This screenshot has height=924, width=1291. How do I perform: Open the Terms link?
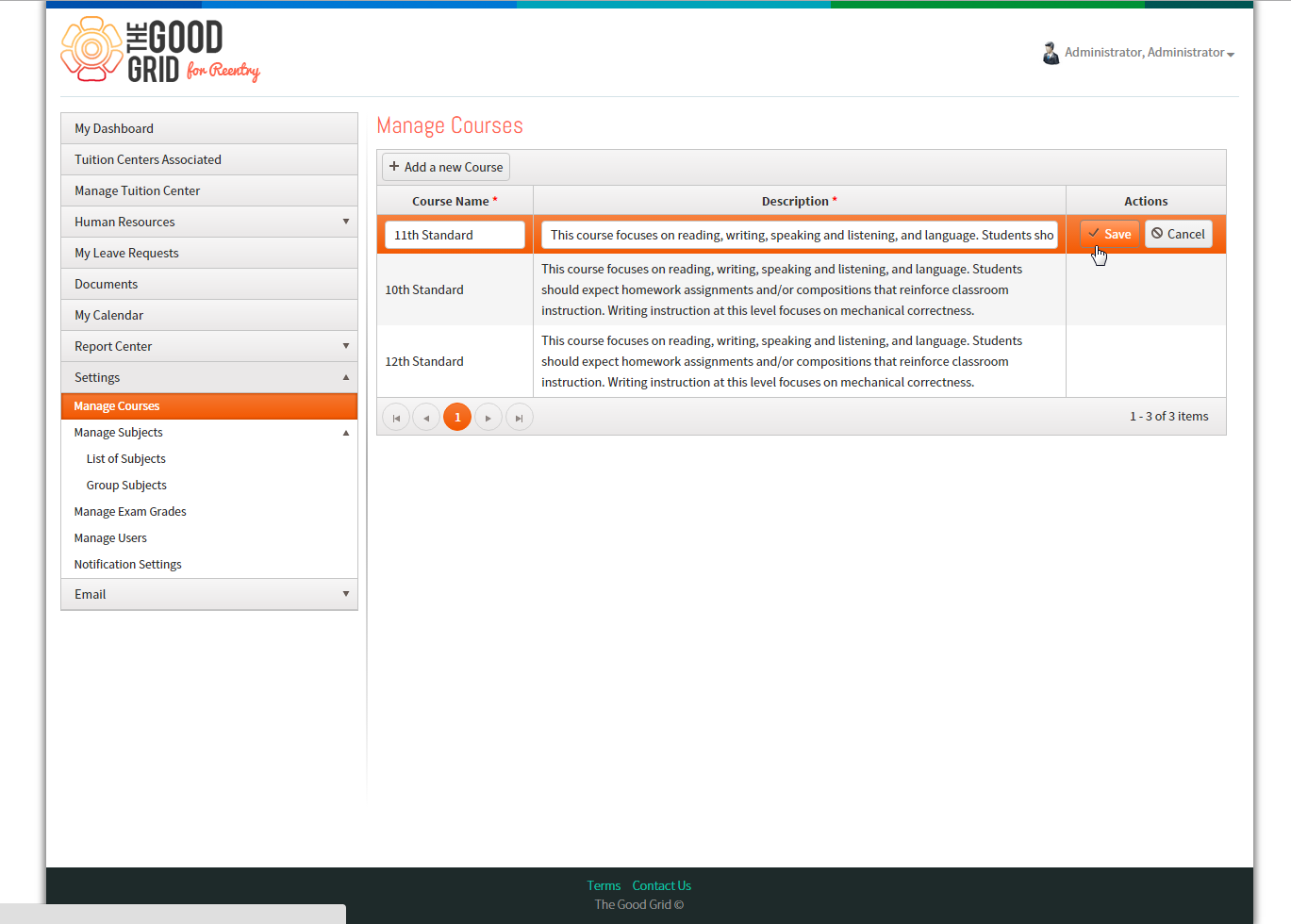coord(604,885)
